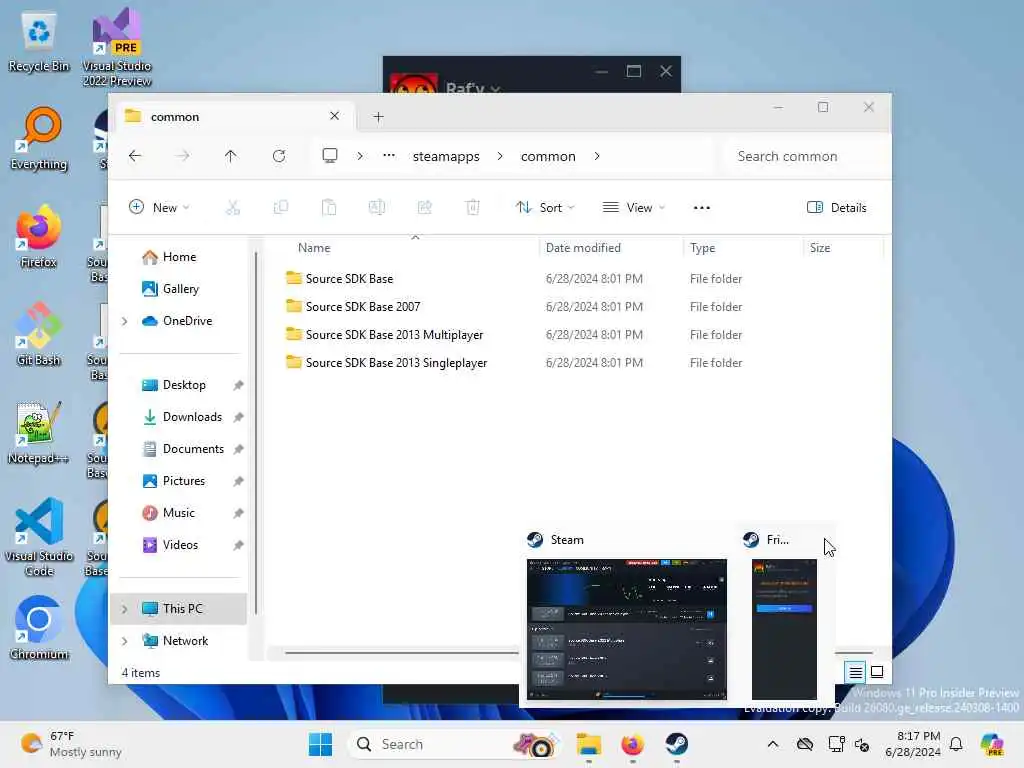This screenshot has height=768, width=1024.
Task: Select Source SDK Base 2007 folder
Action: point(353,307)
